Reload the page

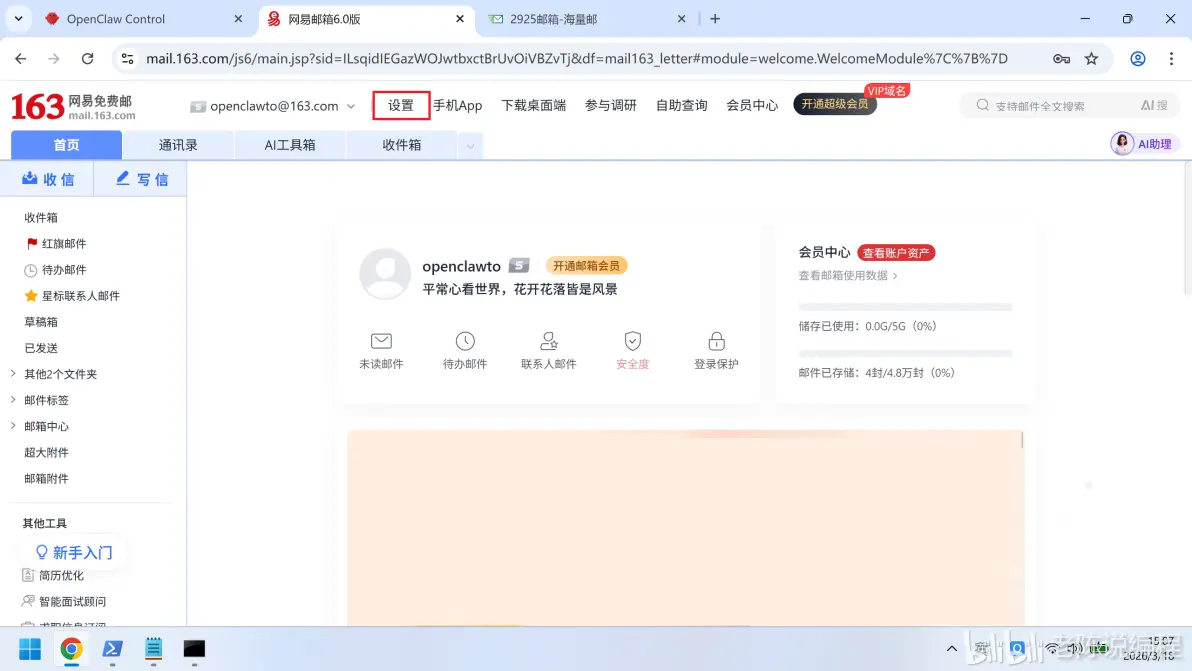coord(87,59)
